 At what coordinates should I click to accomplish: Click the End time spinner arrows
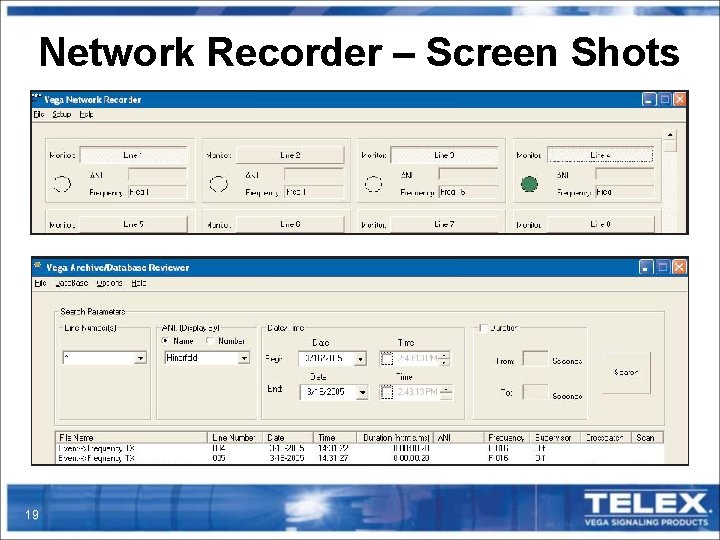click(x=446, y=392)
